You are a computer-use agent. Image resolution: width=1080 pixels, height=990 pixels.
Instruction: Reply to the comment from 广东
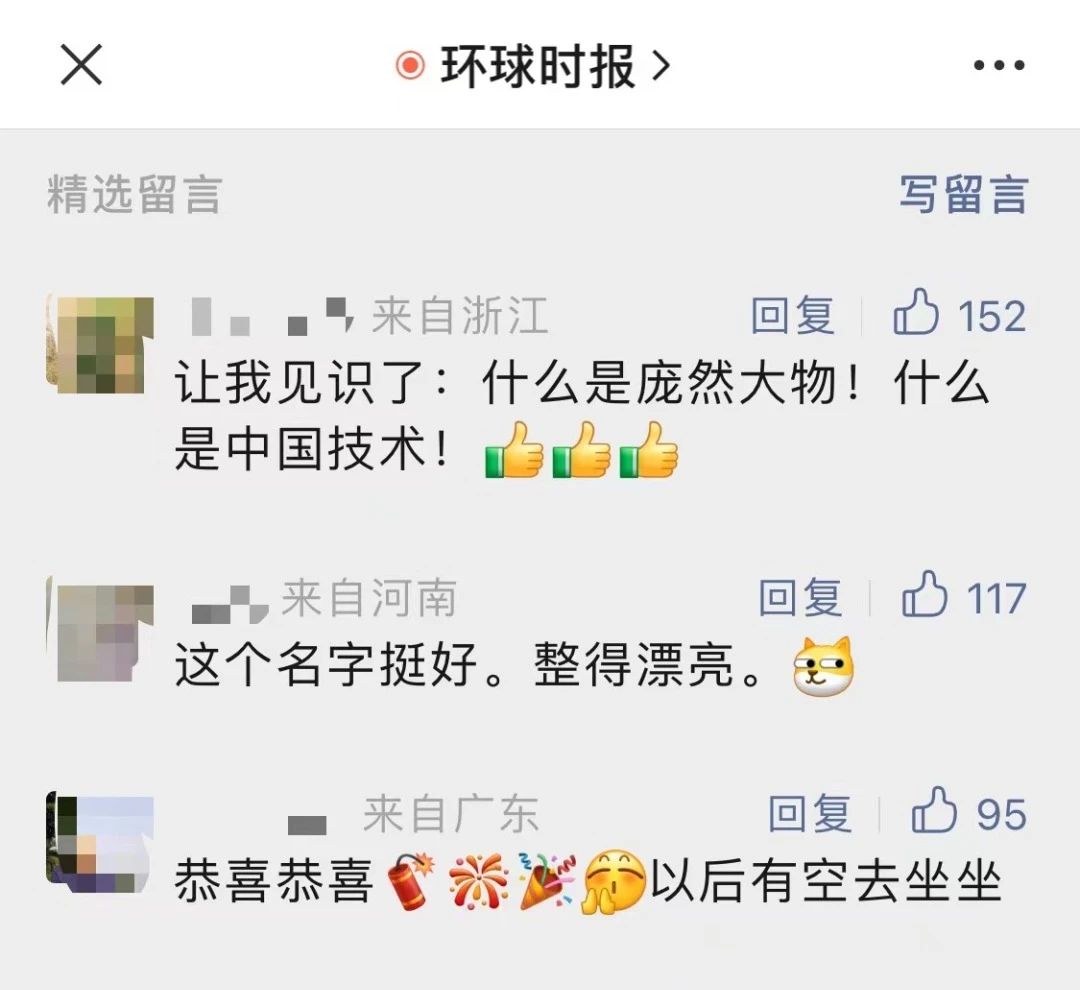(x=810, y=813)
